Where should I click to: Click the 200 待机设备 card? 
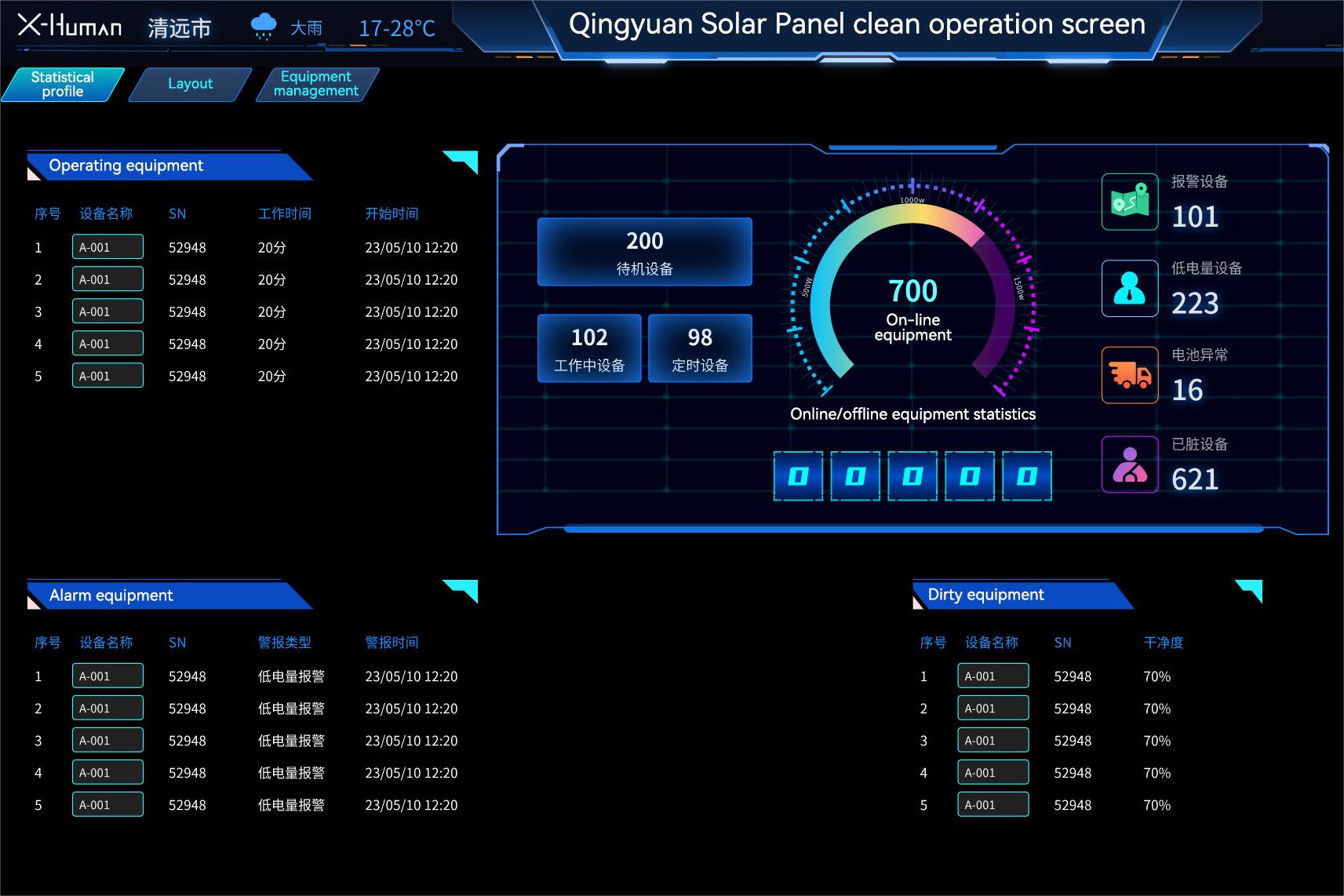click(x=644, y=252)
